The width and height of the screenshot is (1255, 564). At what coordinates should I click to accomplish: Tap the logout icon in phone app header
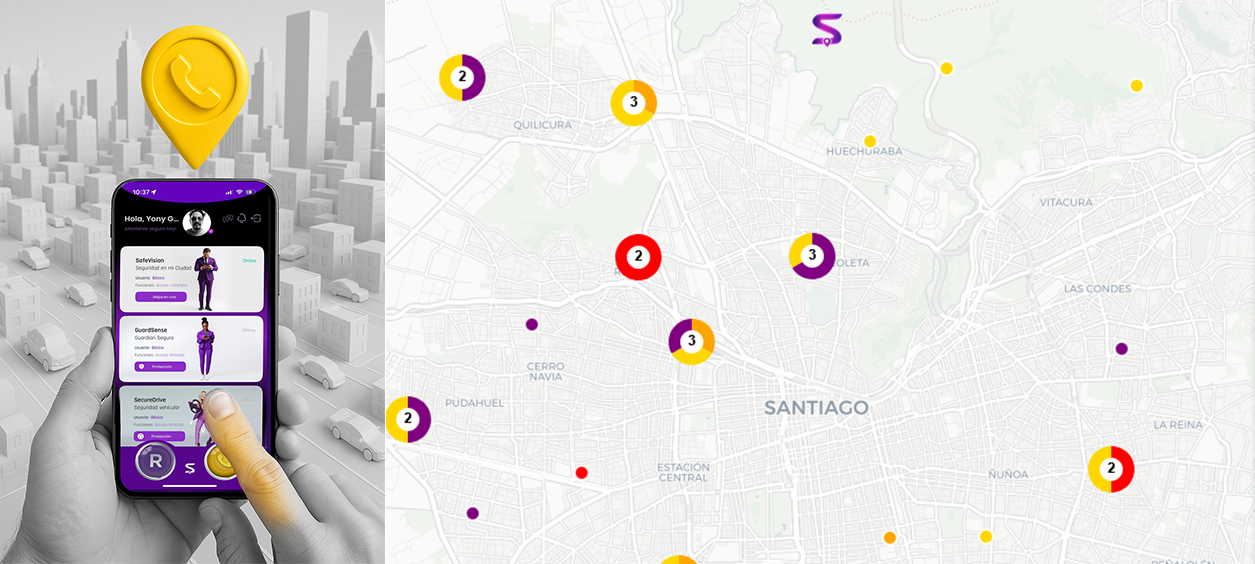click(x=256, y=218)
